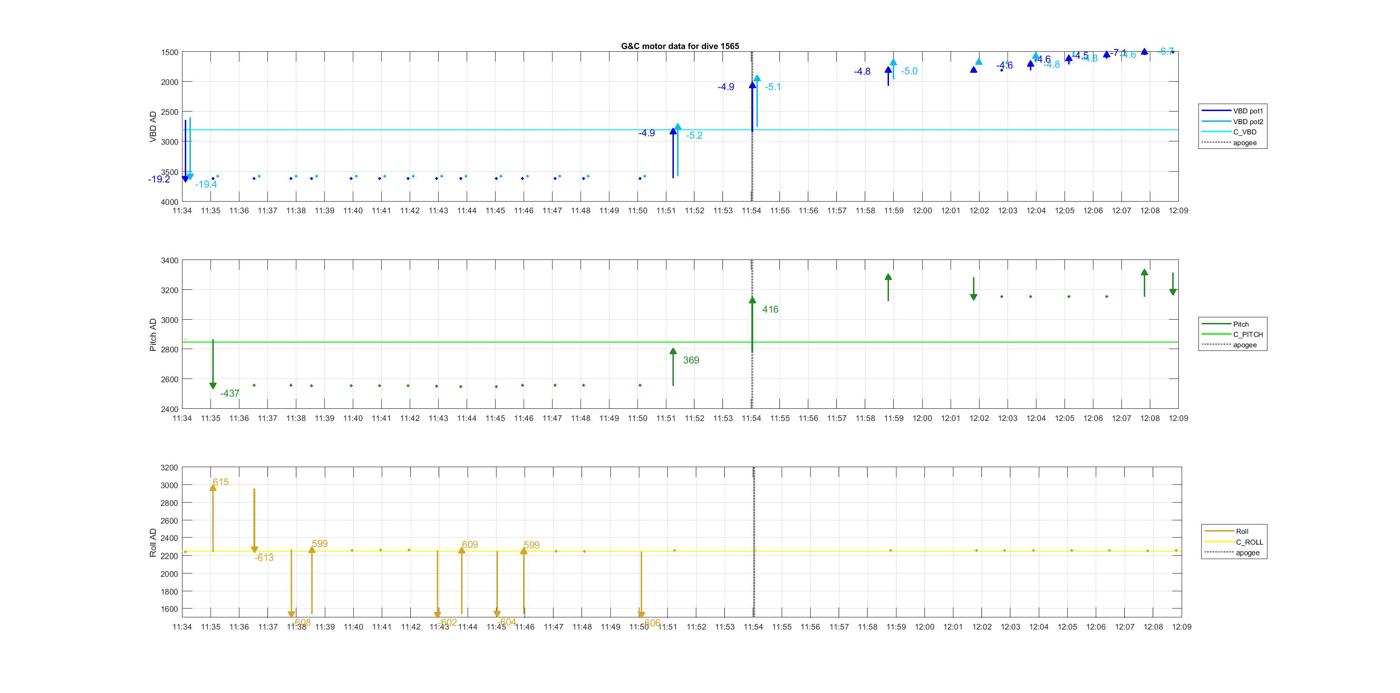The image size is (1400, 693).
Task: Click the "Roll AD" y-axis label
Action: pyautogui.click(x=154, y=541)
